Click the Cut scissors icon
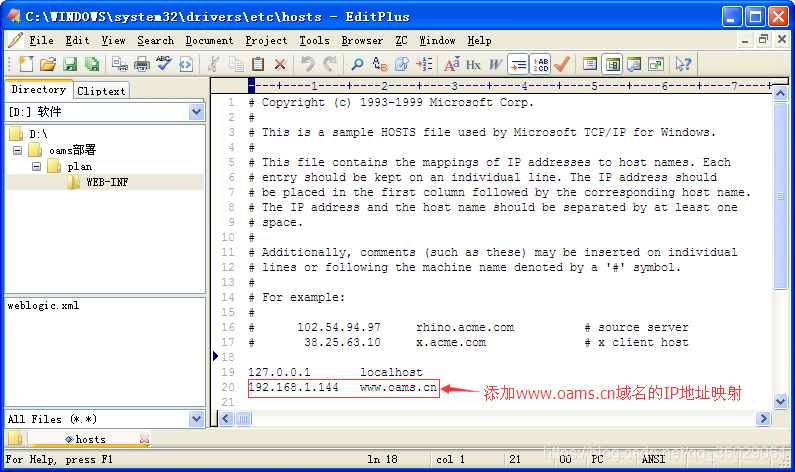This screenshot has height=472, width=795. pyautogui.click(x=213, y=64)
